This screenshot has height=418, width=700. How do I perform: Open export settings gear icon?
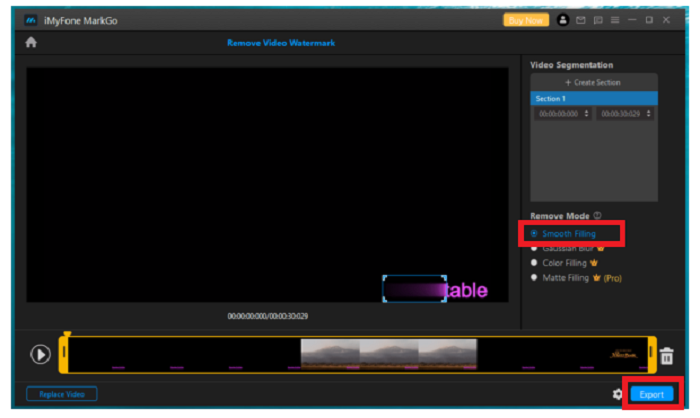pos(617,394)
